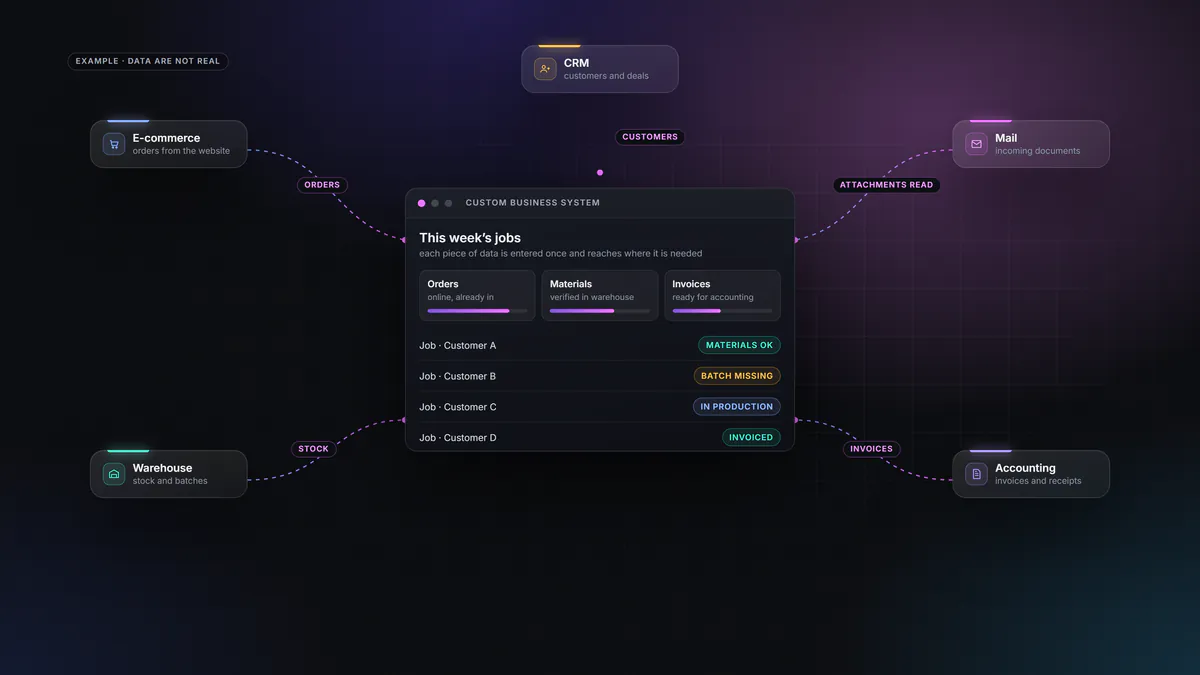
Task: Click the pink window dot in title bar
Action: pyautogui.click(x=421, y=203)
